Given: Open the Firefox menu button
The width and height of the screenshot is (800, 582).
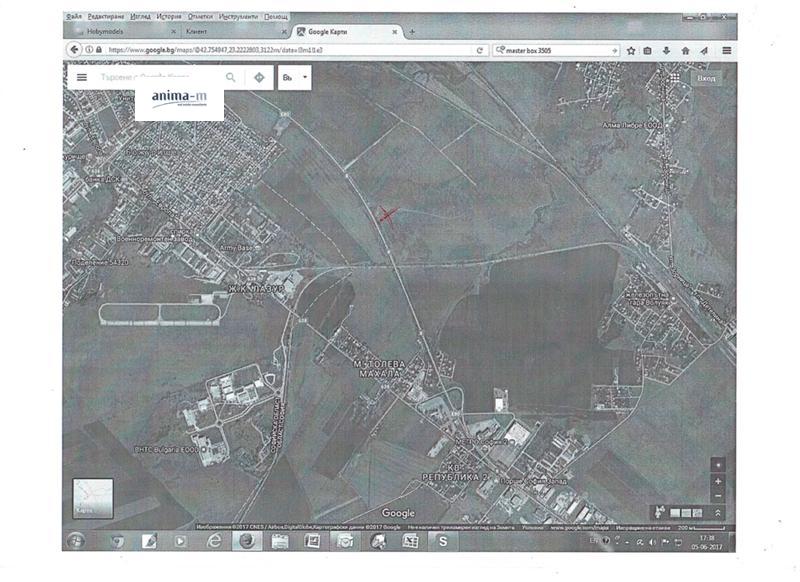Looking at the screenshot, I should coord(727,50).
